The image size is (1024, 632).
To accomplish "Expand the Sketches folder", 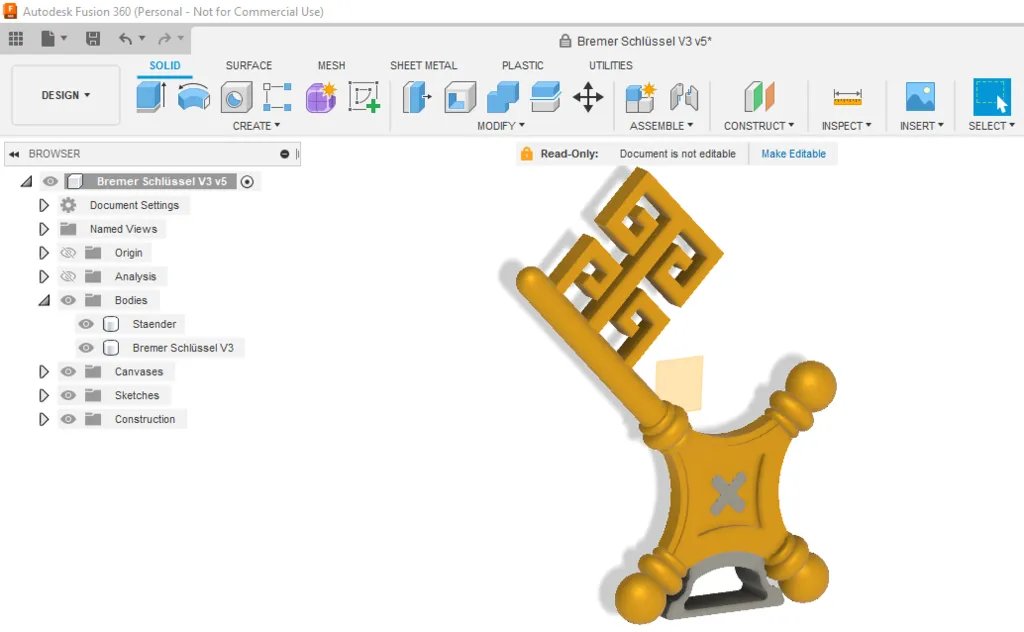I will 43,395.
